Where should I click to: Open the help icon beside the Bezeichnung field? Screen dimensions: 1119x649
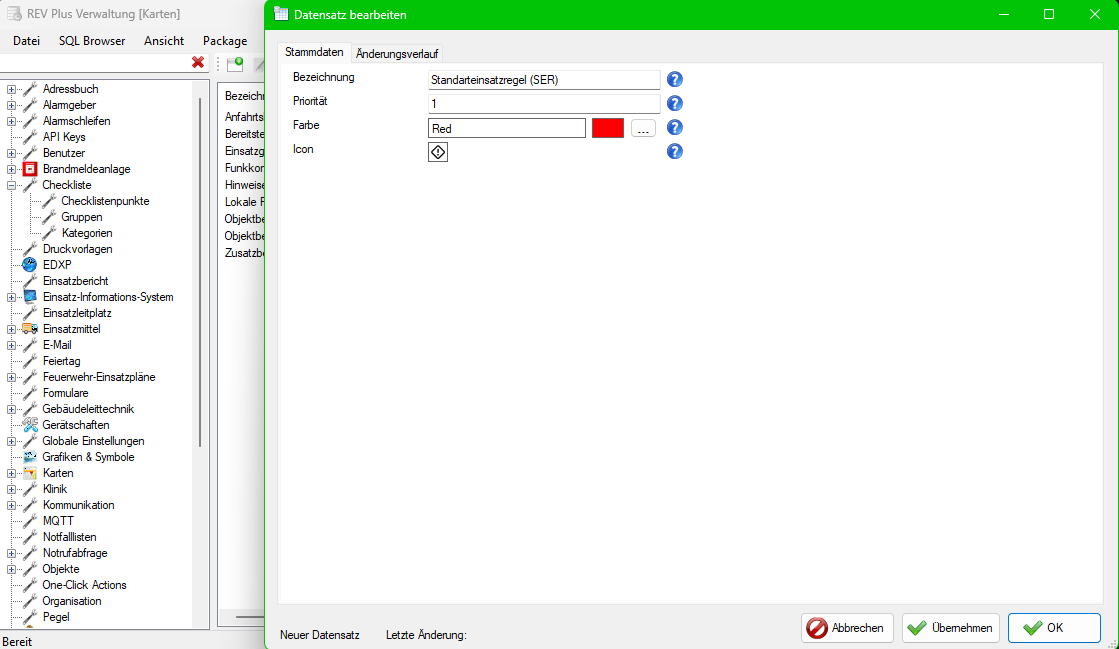(675, 79)
